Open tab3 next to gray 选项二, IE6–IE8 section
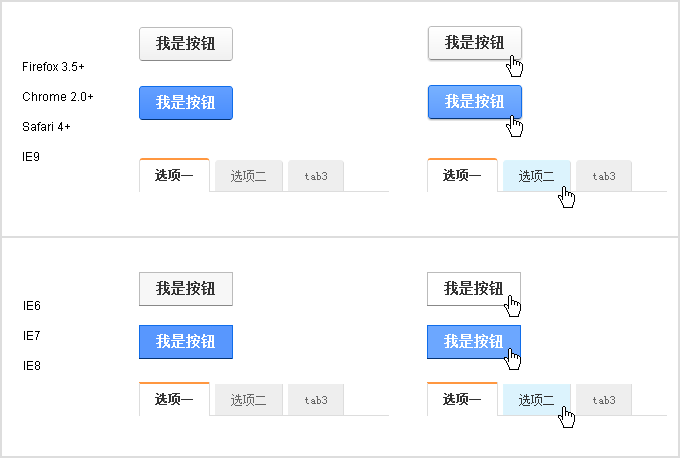The image size is (680, 458). click(x=316, y=400)
